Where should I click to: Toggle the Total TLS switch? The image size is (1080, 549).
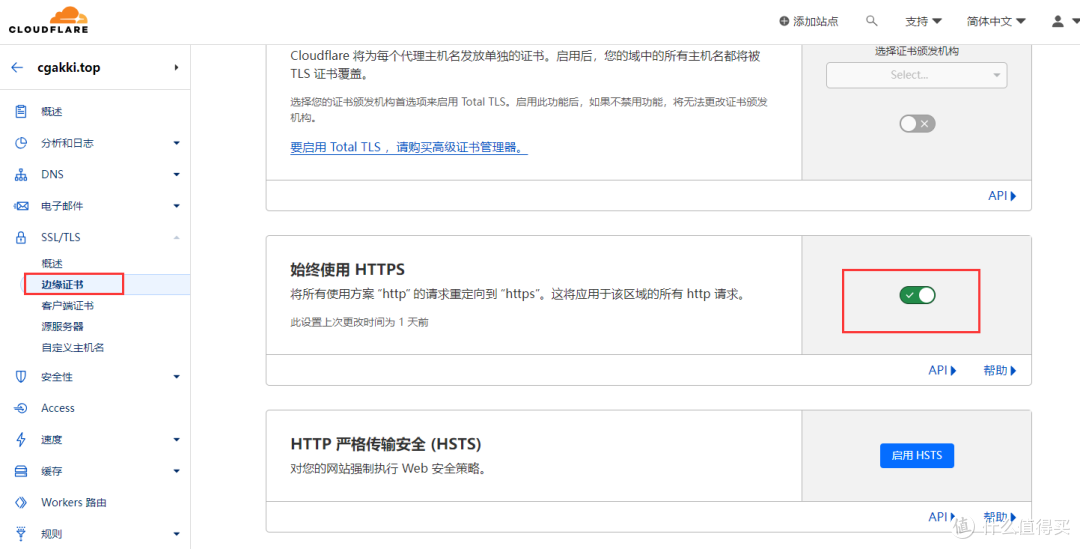(x=917, y=124)
